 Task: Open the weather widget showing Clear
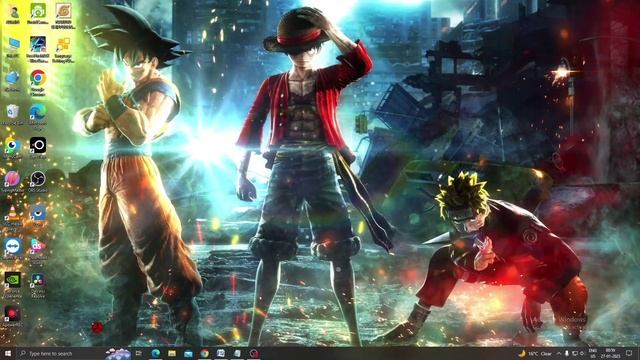pos(535,353)
